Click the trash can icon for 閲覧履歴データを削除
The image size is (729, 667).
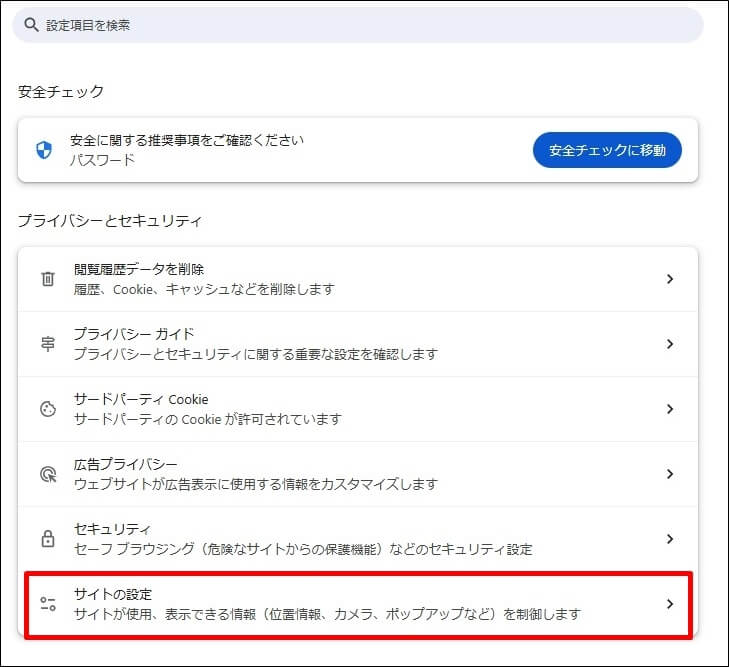pos(47,279)
